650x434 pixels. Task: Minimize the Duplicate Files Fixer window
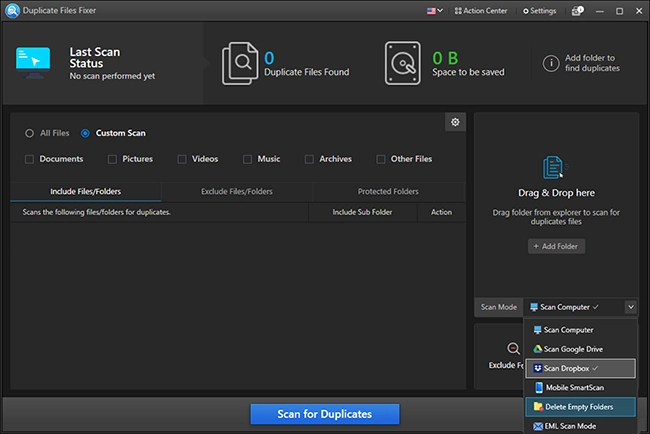pyautogui.click(x=599, y=11)
